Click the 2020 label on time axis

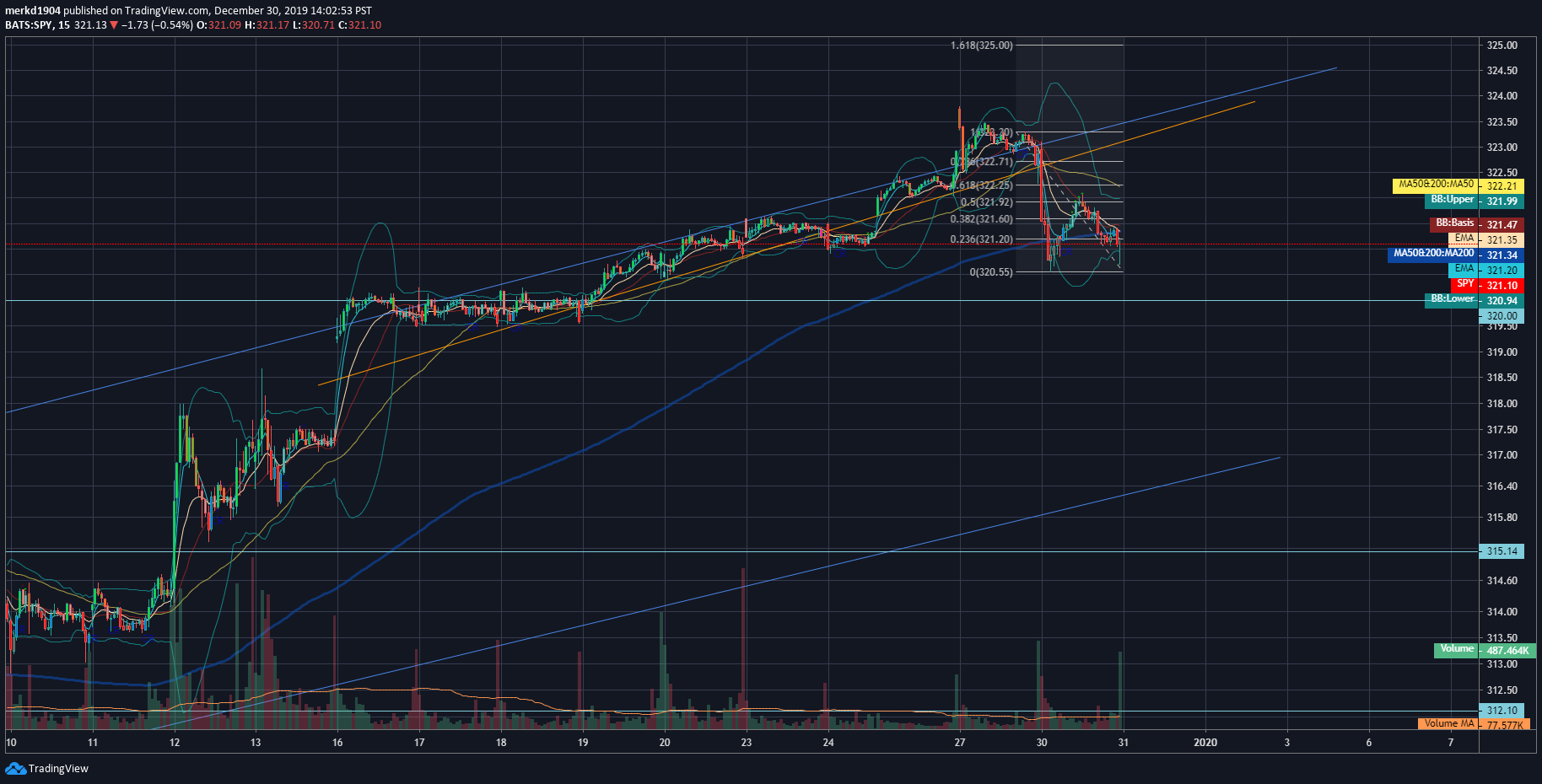click(1205, 743)
